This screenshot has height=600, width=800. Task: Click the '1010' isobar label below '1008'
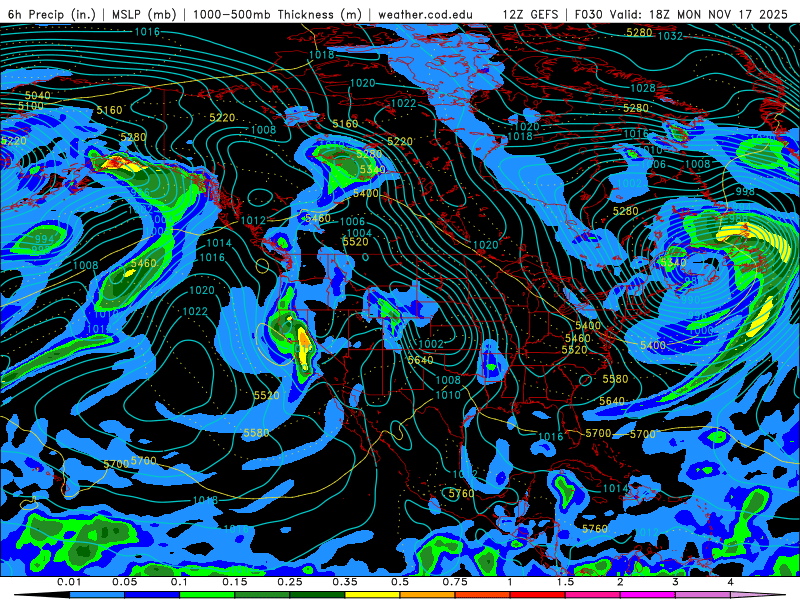[447, 395]
